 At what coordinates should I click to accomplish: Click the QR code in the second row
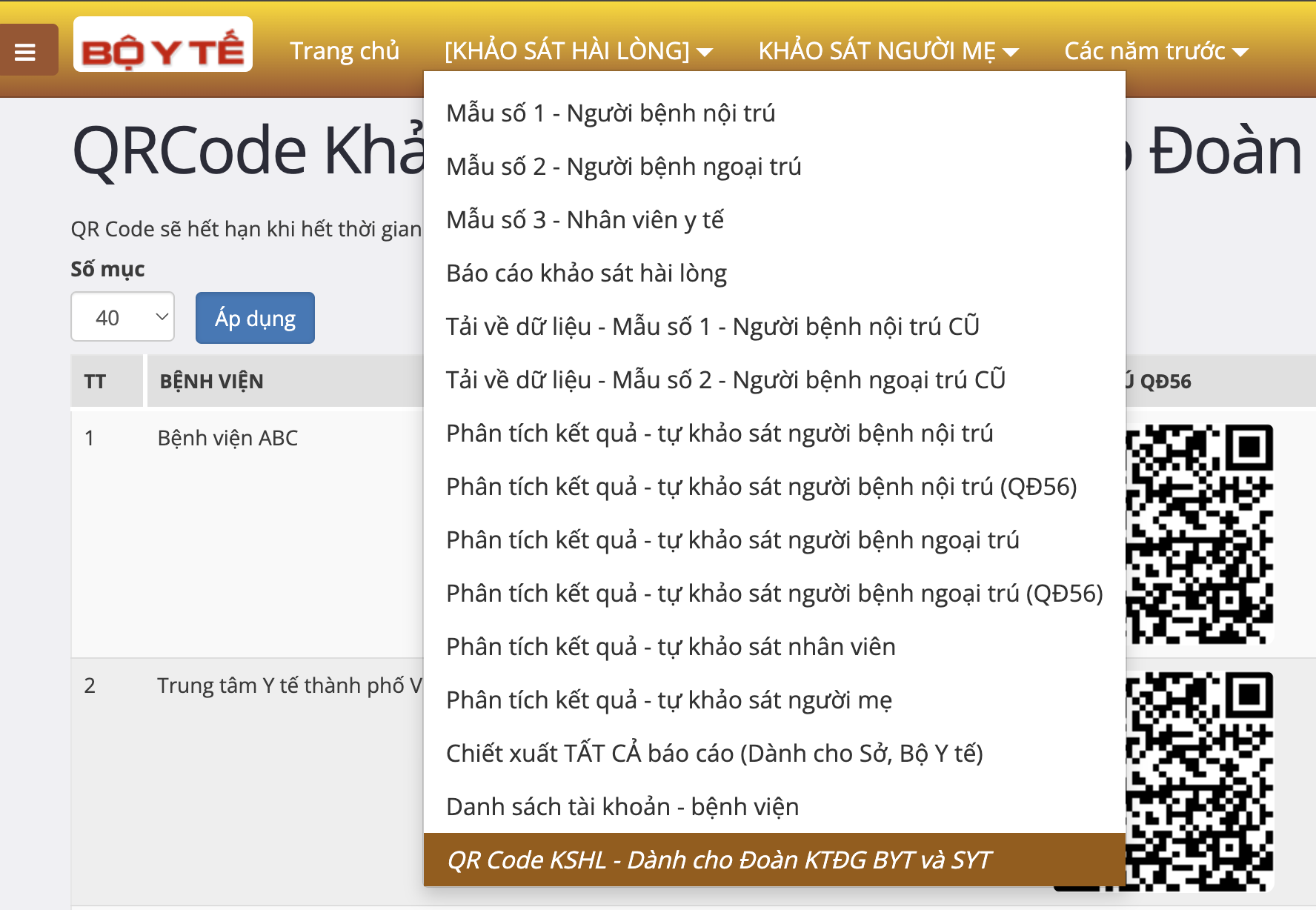(1199, 780)
